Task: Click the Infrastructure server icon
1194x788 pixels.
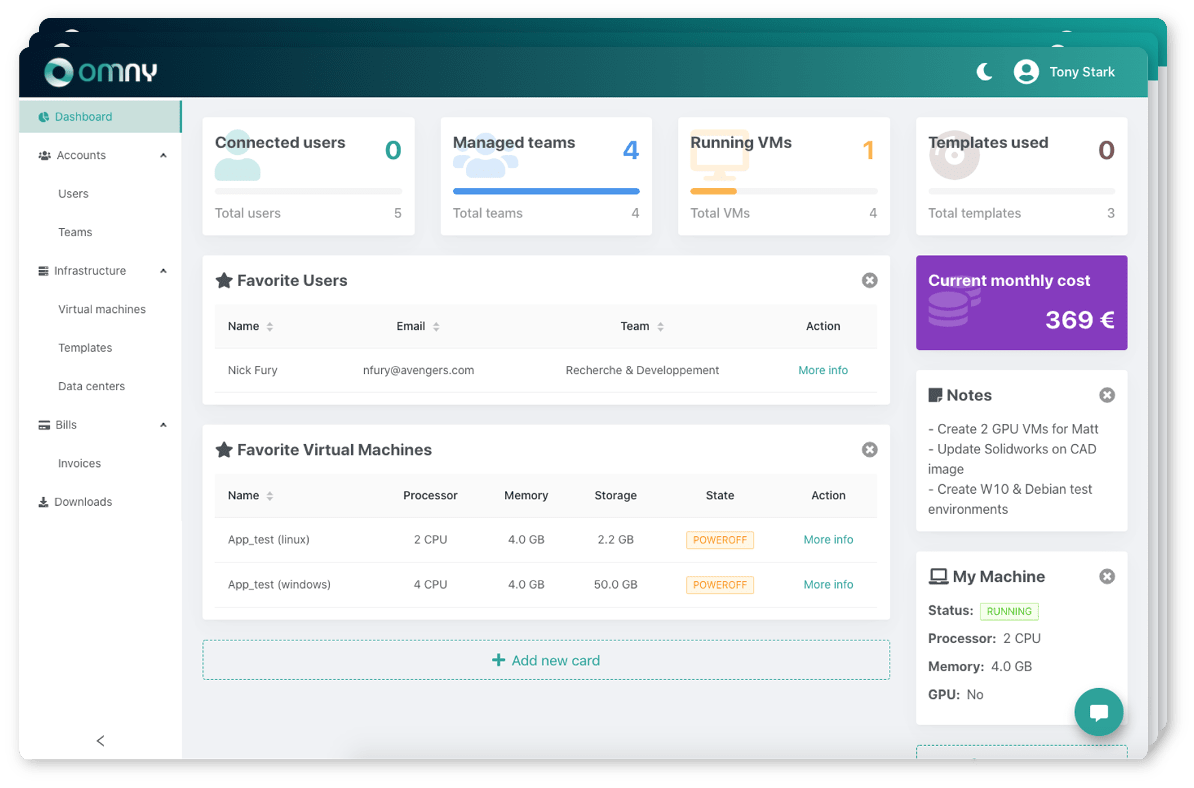Action: pyautogui.click(x=43, y=271)
